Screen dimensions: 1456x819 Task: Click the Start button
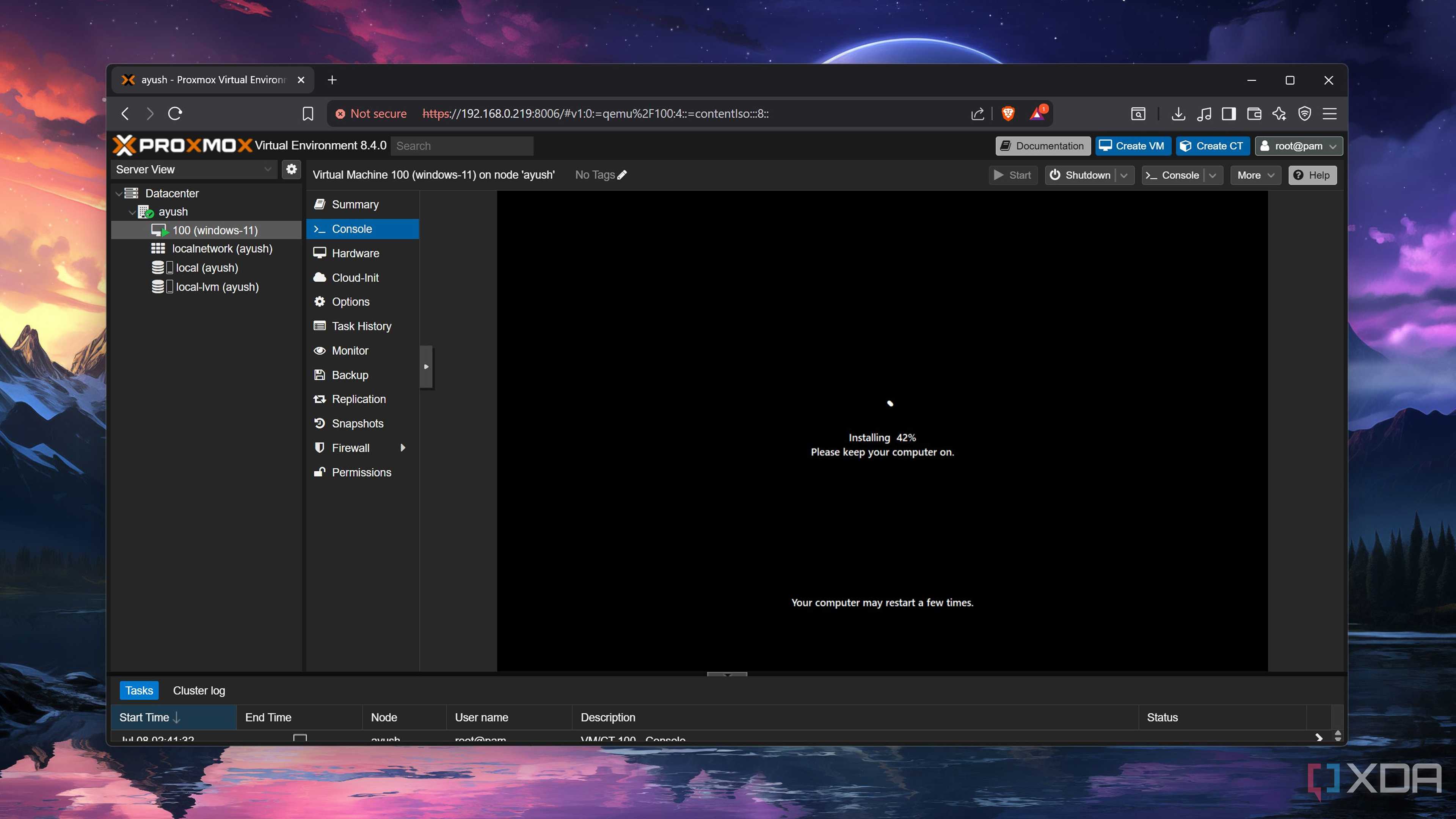click(x=1013, y=175)
